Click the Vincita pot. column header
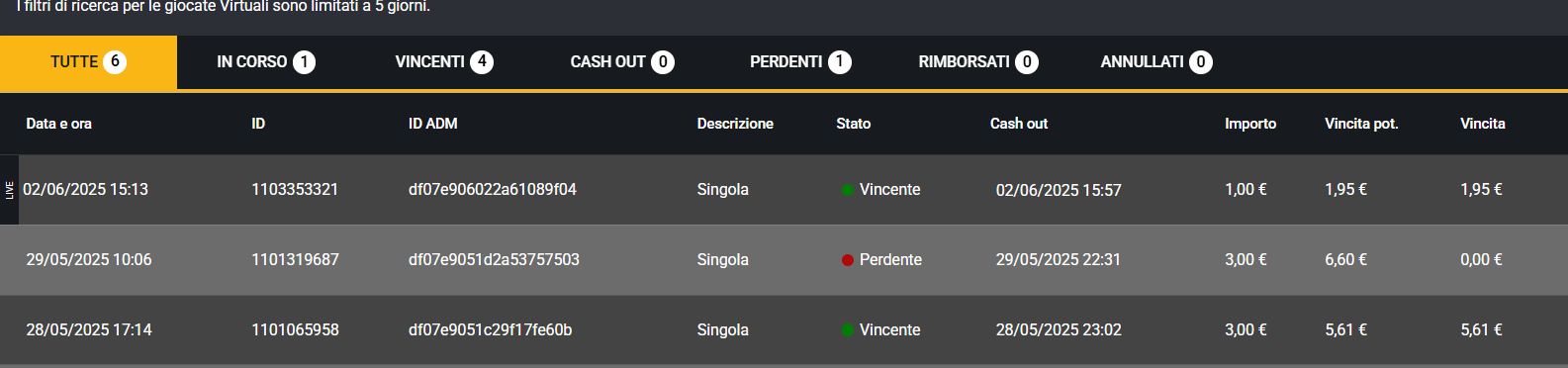 pyautogui.click(x=1361, y=124)
